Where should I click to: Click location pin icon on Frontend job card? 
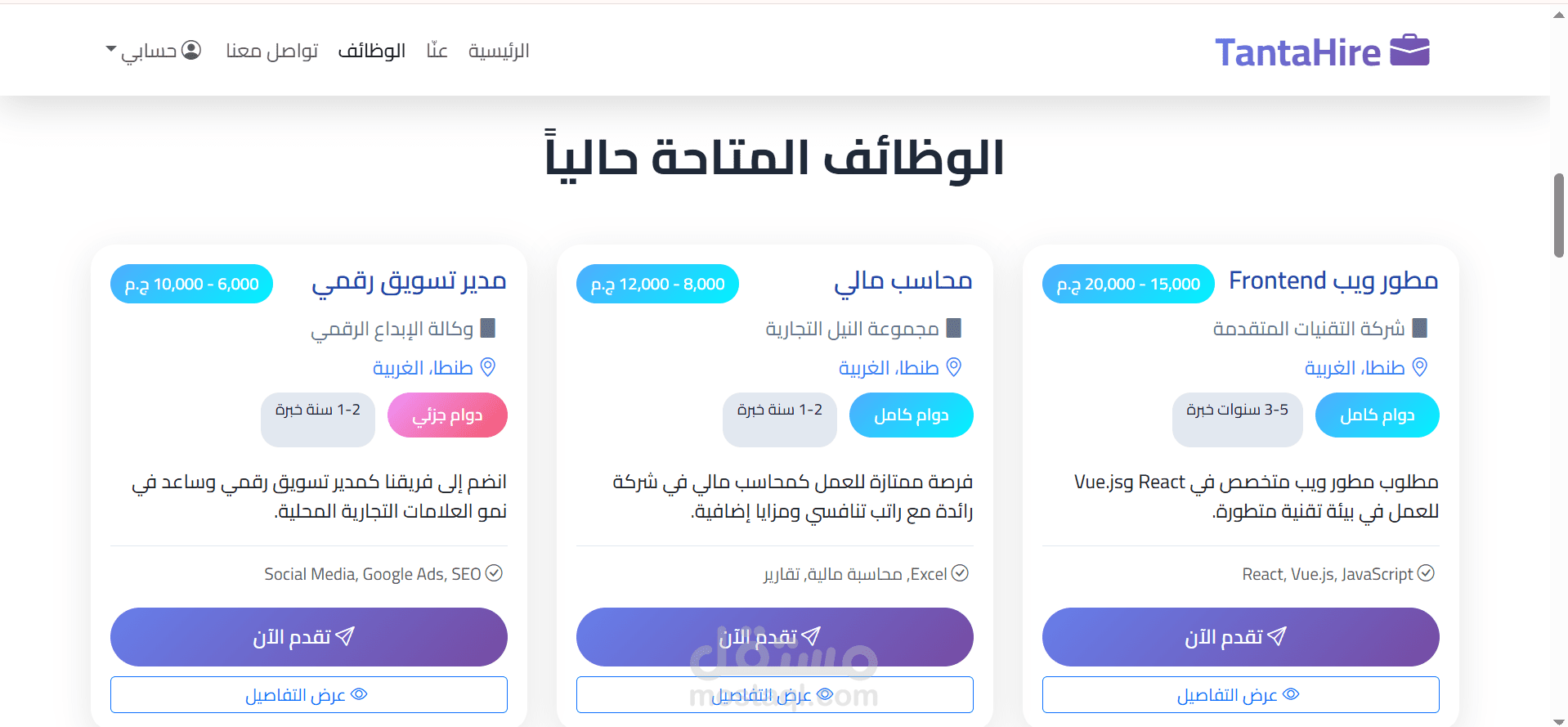click(x=1420, y=367)
